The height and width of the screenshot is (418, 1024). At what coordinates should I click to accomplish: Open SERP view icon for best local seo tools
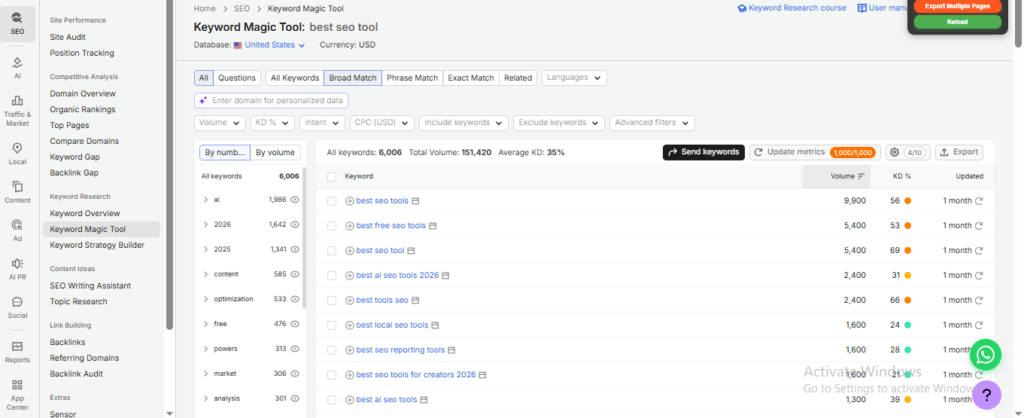435,325
